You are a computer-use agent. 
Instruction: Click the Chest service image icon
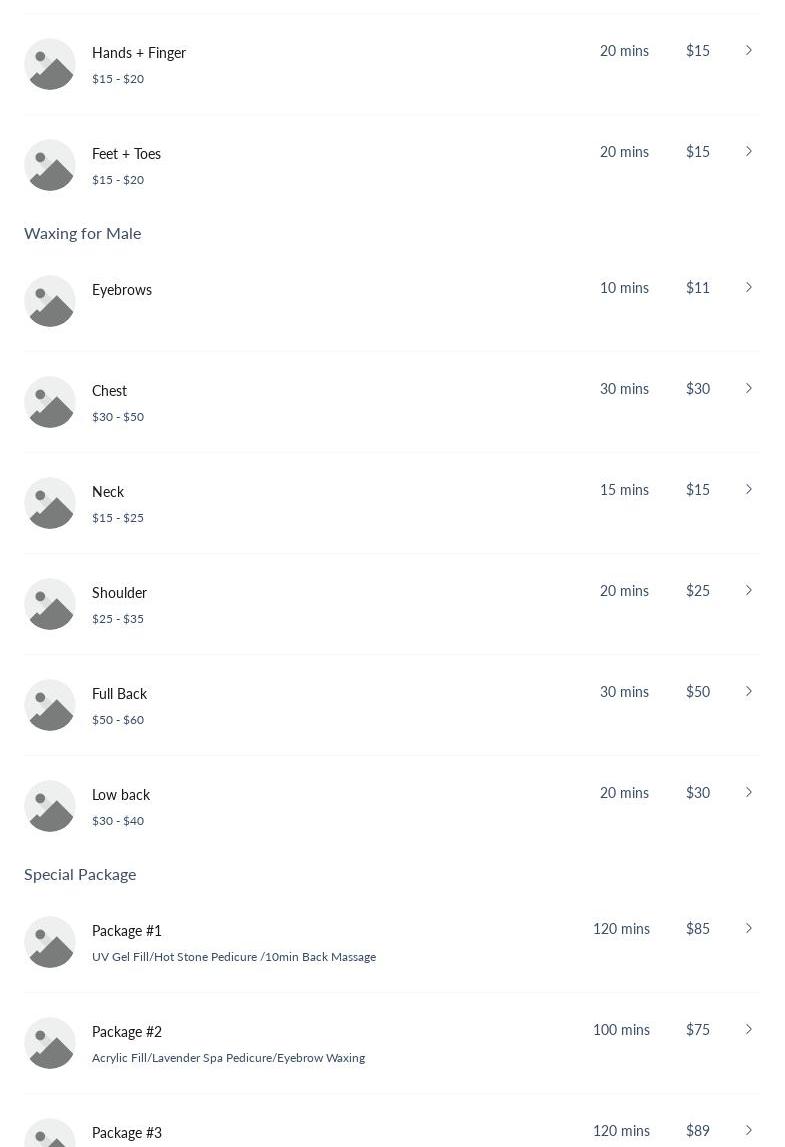50,402
